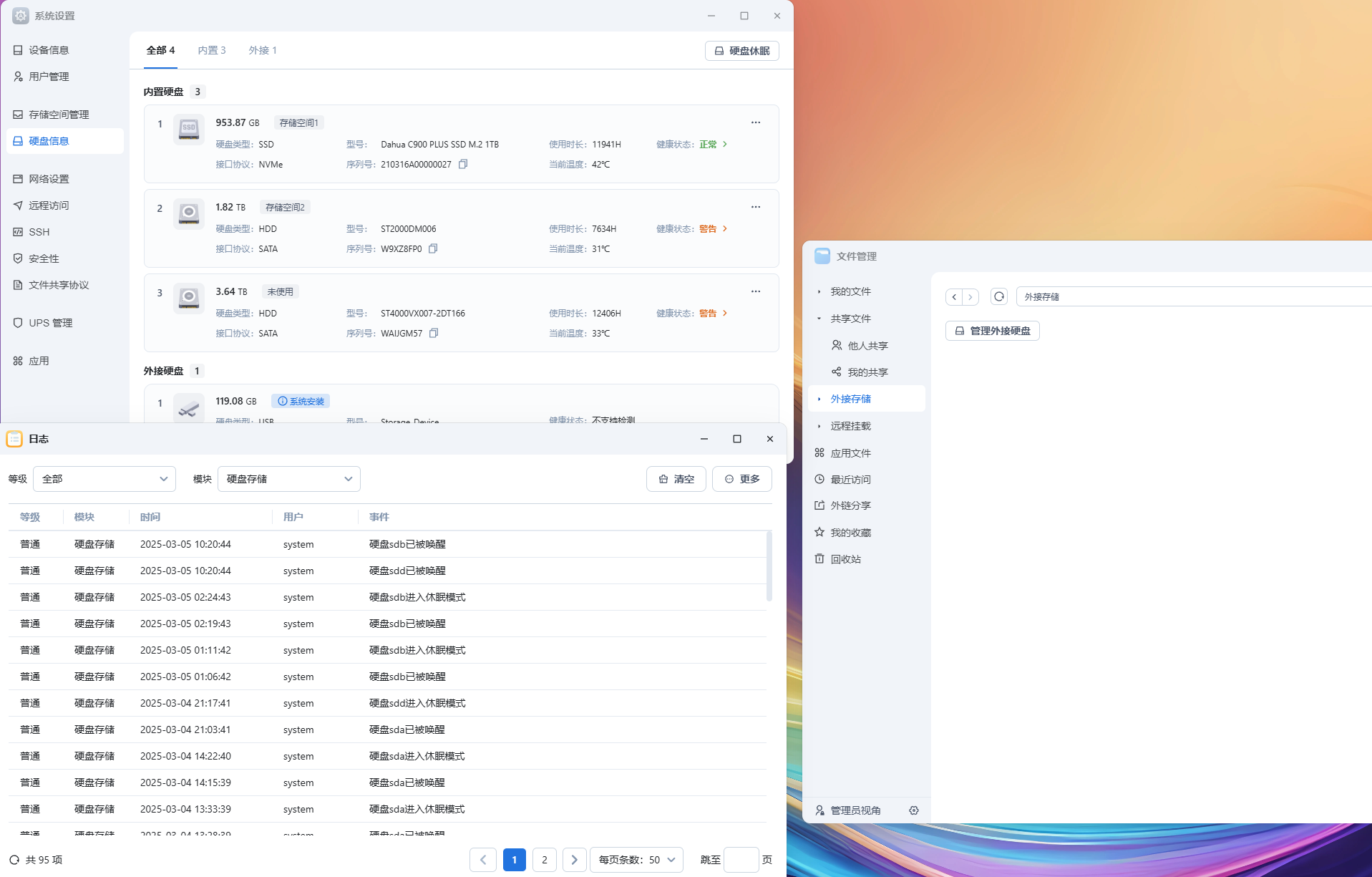Image resolution: width=1372 pixels, height=877 pixels.
Task: Open more options for the 3.64 TB disk
Action: pyautogui.click(x=756, y=291)
